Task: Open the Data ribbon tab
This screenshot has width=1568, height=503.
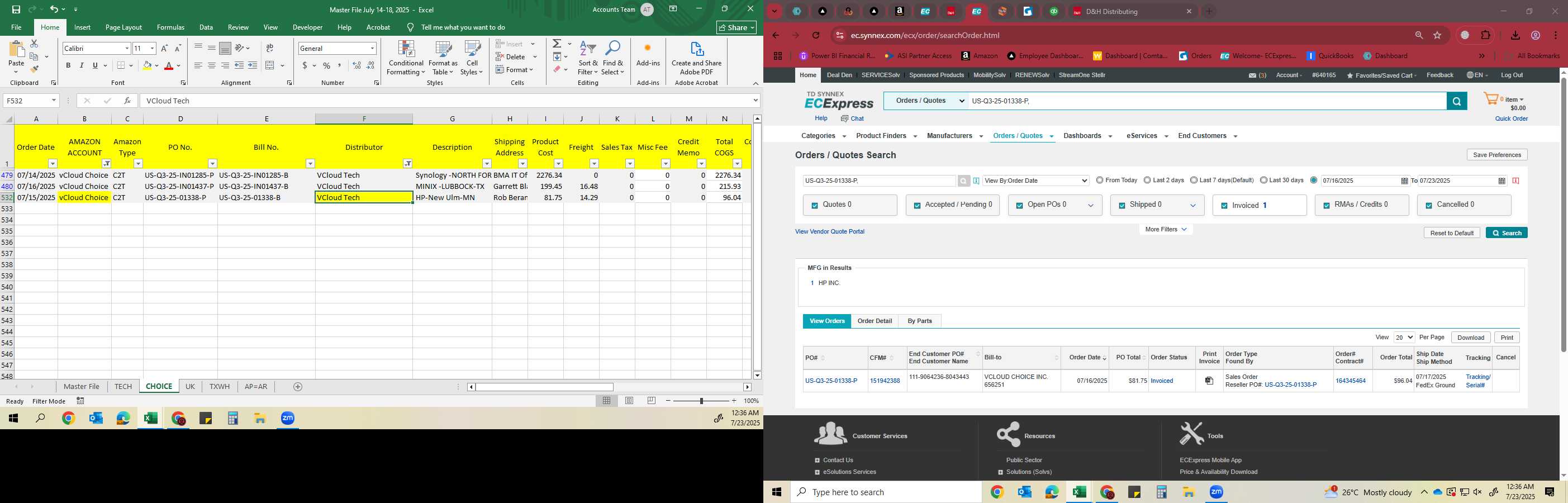Action: [x=206, y=27]
